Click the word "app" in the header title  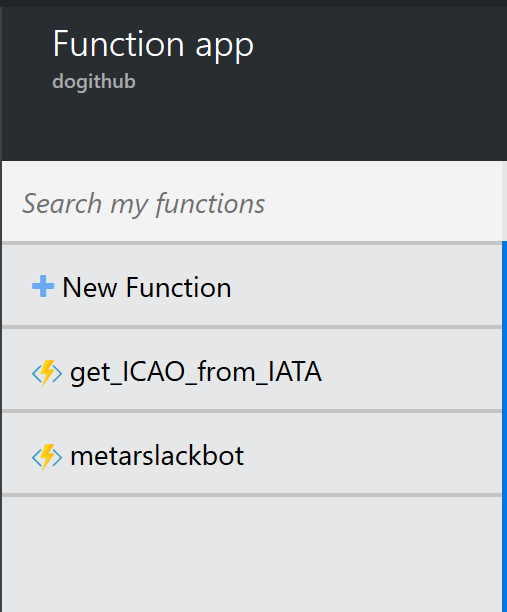point(224,47)
